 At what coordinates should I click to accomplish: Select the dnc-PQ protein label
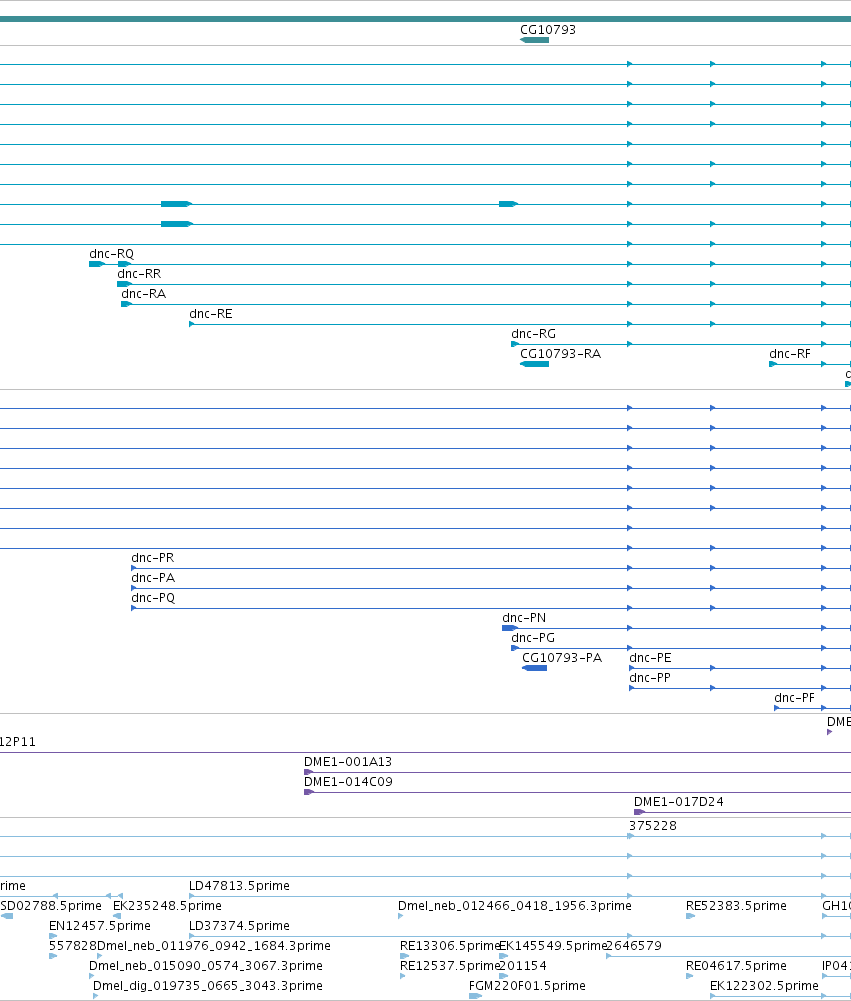pyautogui.click(x=153, y=598)
